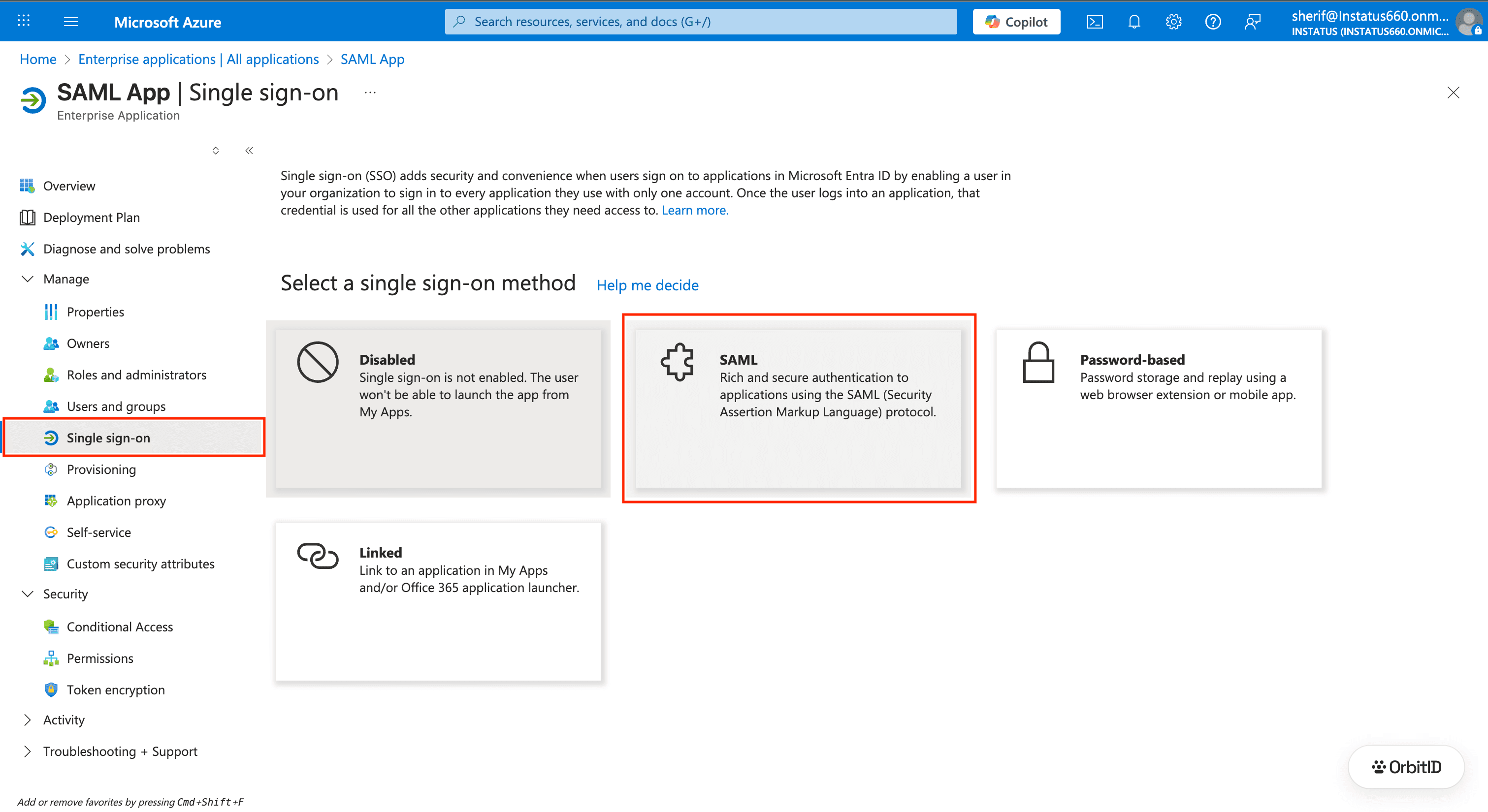The height and width of the screenshot is (812, 1488).
Task: Click the Application proxy icon
Action: (x=51, y=500)
